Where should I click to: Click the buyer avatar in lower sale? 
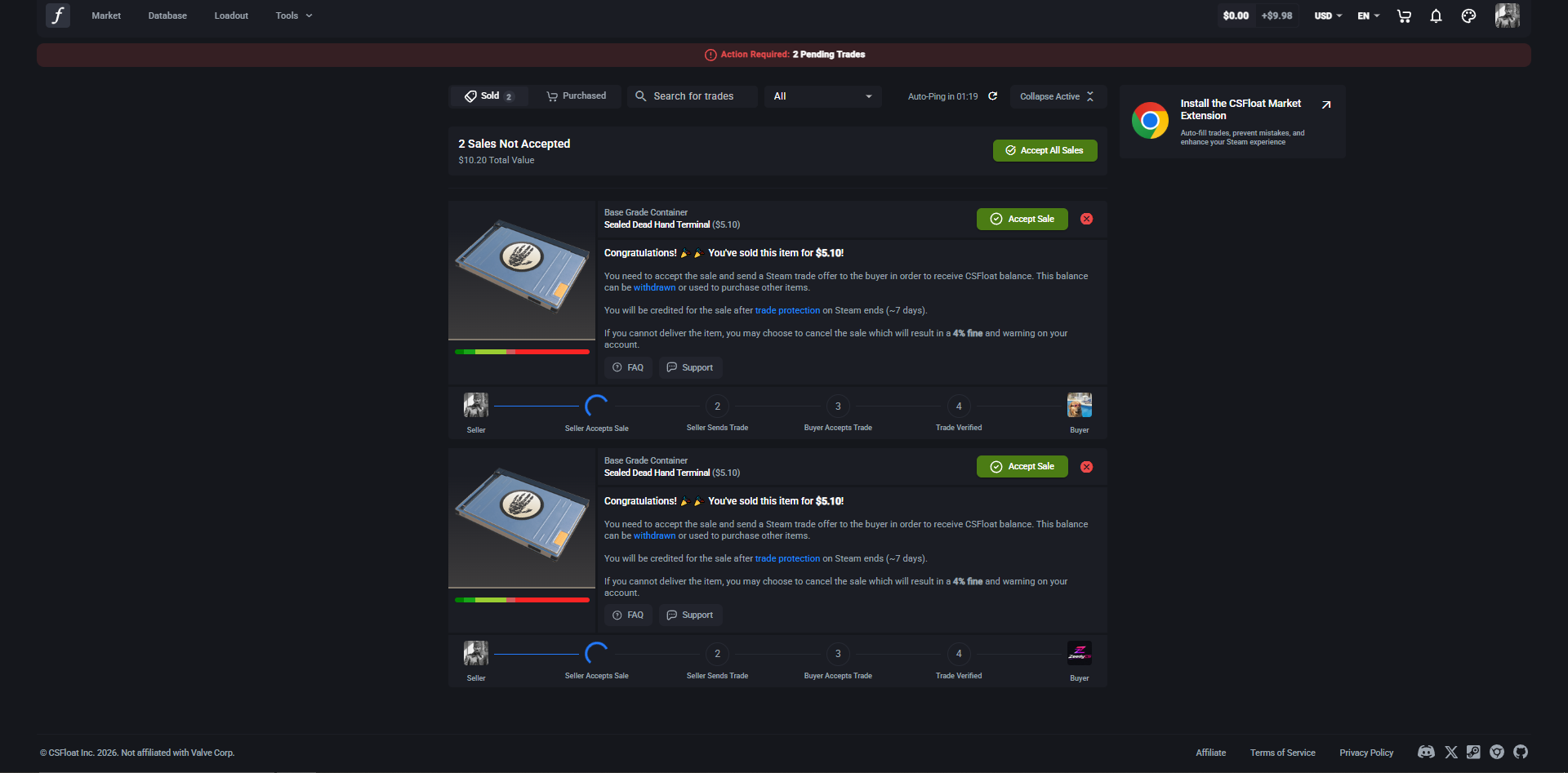tap(1080, 653)
